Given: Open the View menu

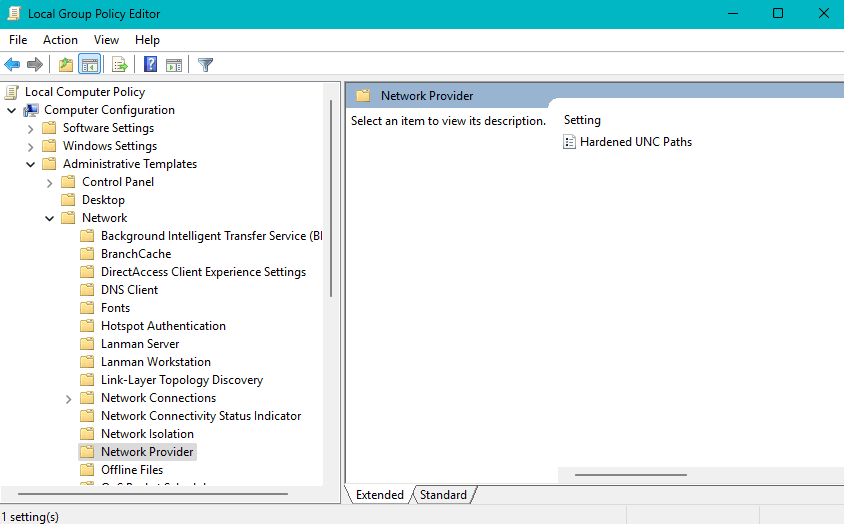Looking at the screenshot, I should coord(106,40).
